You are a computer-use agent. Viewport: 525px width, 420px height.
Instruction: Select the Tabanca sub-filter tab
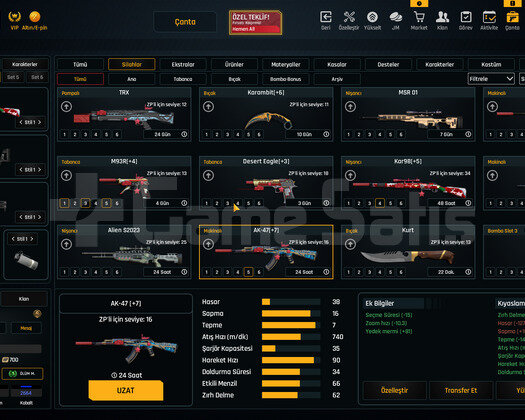point(183,79)
